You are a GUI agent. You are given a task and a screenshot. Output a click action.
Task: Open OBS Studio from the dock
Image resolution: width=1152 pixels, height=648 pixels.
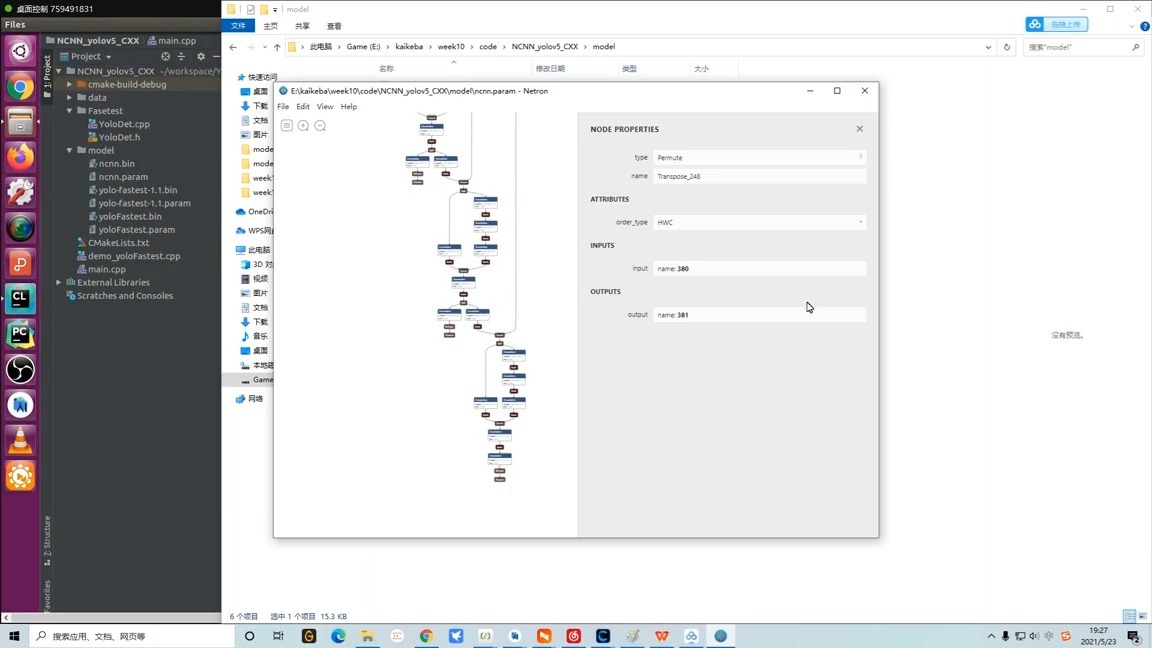pyautogui.click(x=20, y=370)
